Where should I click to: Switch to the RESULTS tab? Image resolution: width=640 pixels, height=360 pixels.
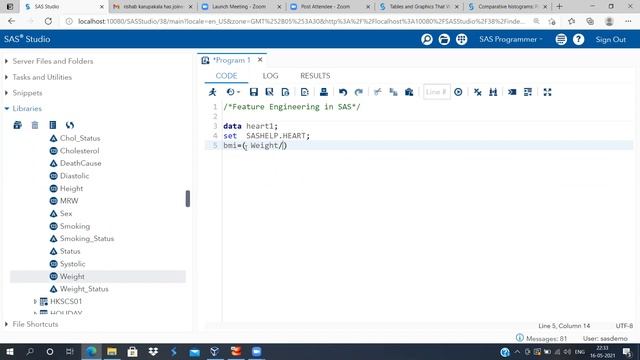tap(315, 76)
